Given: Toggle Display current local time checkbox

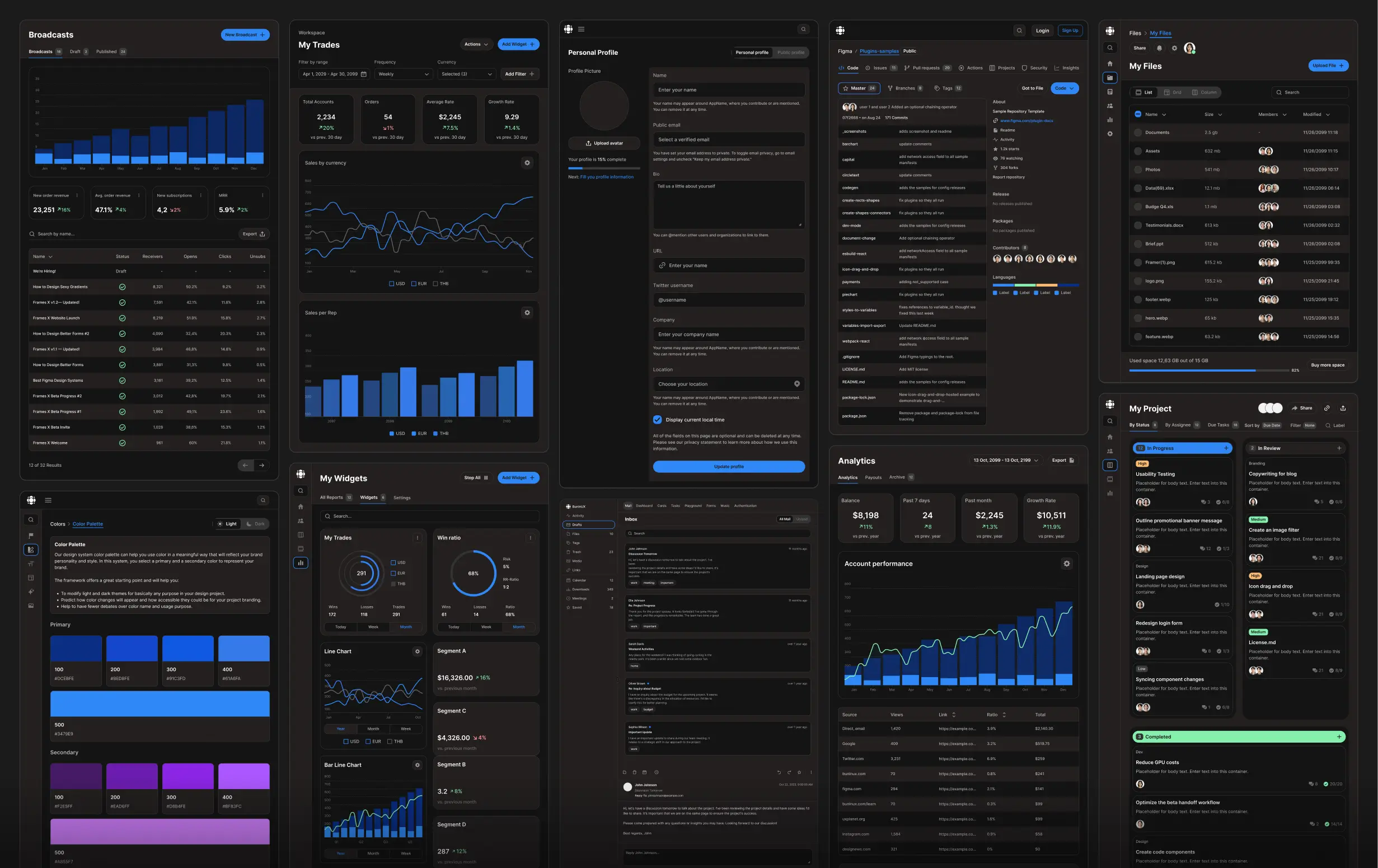Looking at the screenshot, I should click(658, 419).
